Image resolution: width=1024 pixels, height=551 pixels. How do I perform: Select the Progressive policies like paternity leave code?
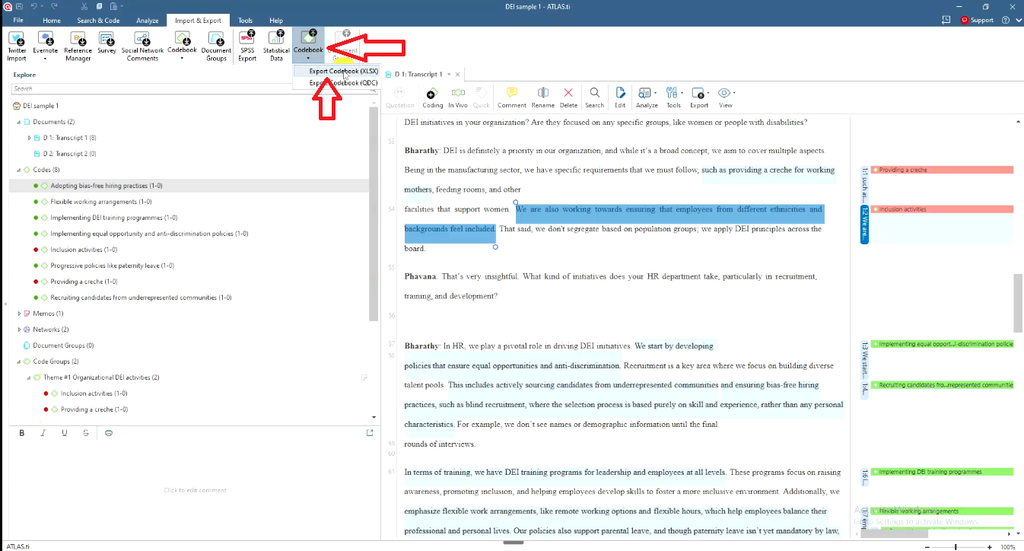pyautogui.click(x=112, y=266)
